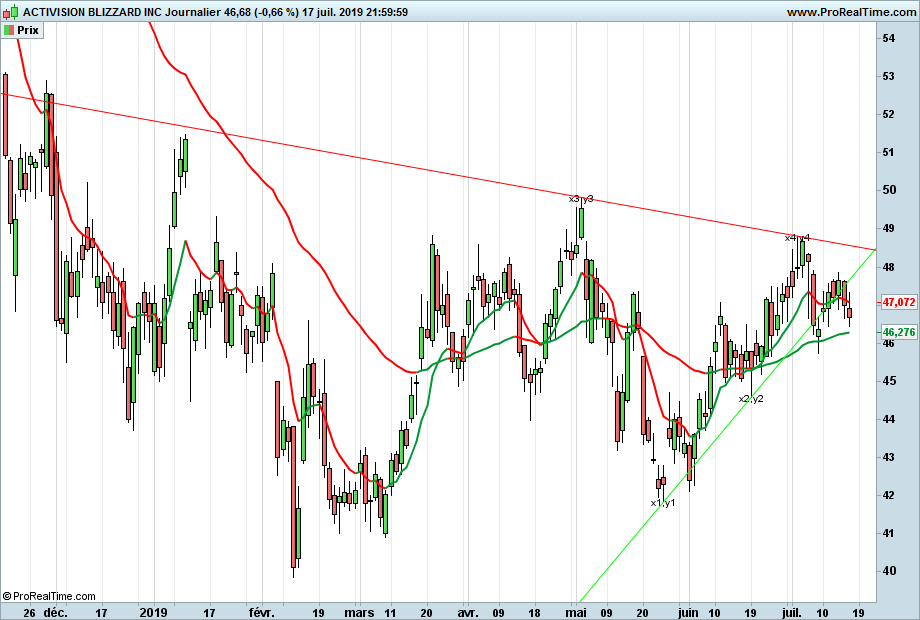Click the Prix indicator label
The image size is (920, 620).
point(28,31)
